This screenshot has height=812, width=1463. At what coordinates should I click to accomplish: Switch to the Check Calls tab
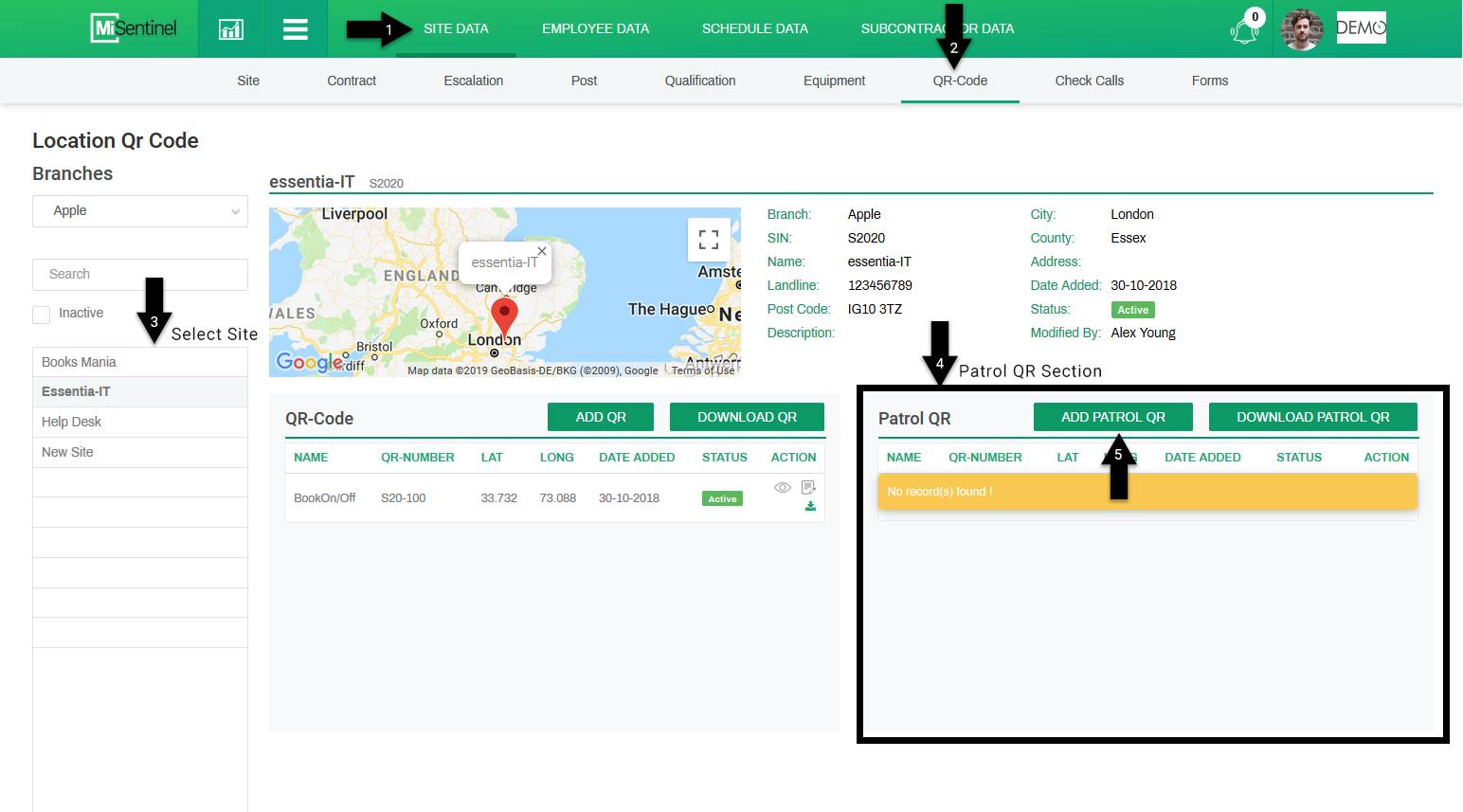pyautogui.click(x=1090, y=81)
